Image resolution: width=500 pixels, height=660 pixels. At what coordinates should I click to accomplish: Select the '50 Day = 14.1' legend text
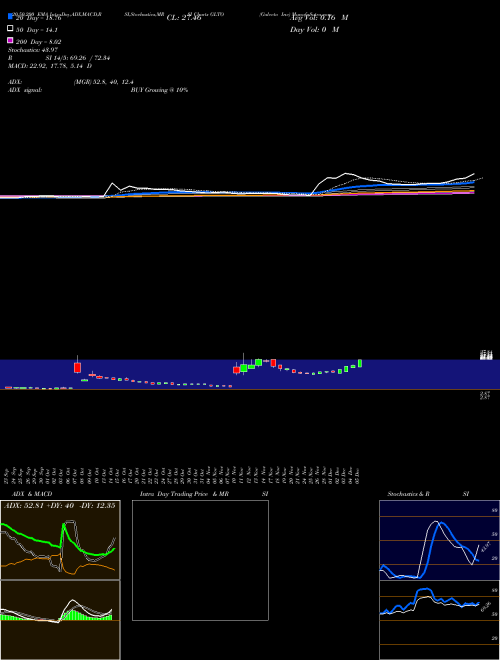pos(37,30)
